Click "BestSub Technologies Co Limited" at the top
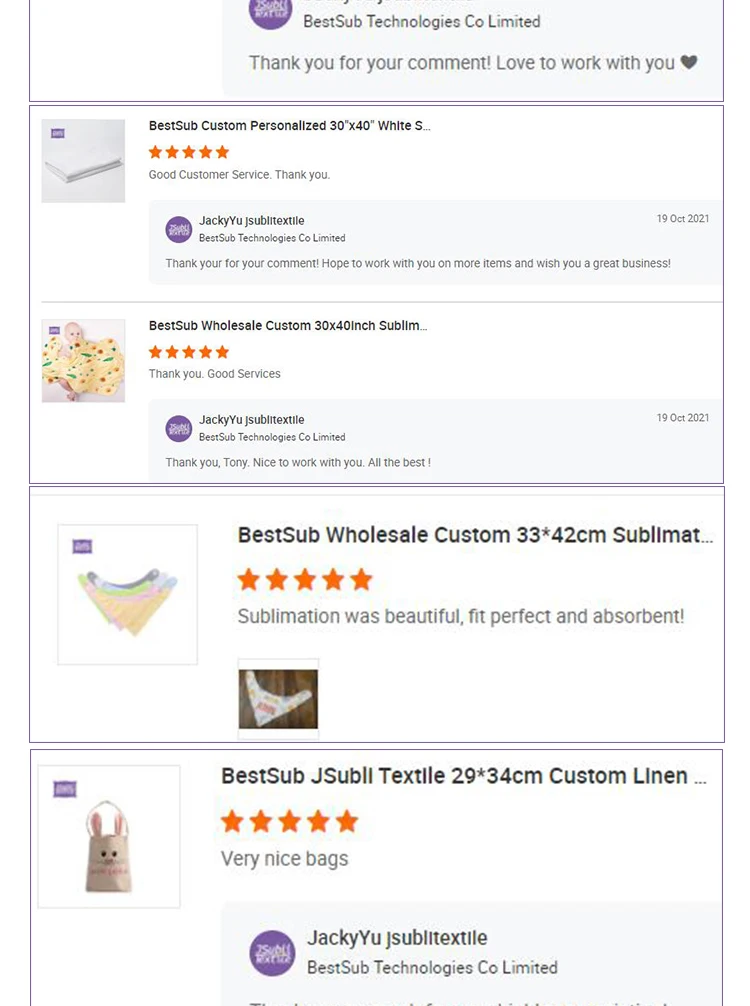This screenshot has height=1006, width=750. tap(421, 21)
